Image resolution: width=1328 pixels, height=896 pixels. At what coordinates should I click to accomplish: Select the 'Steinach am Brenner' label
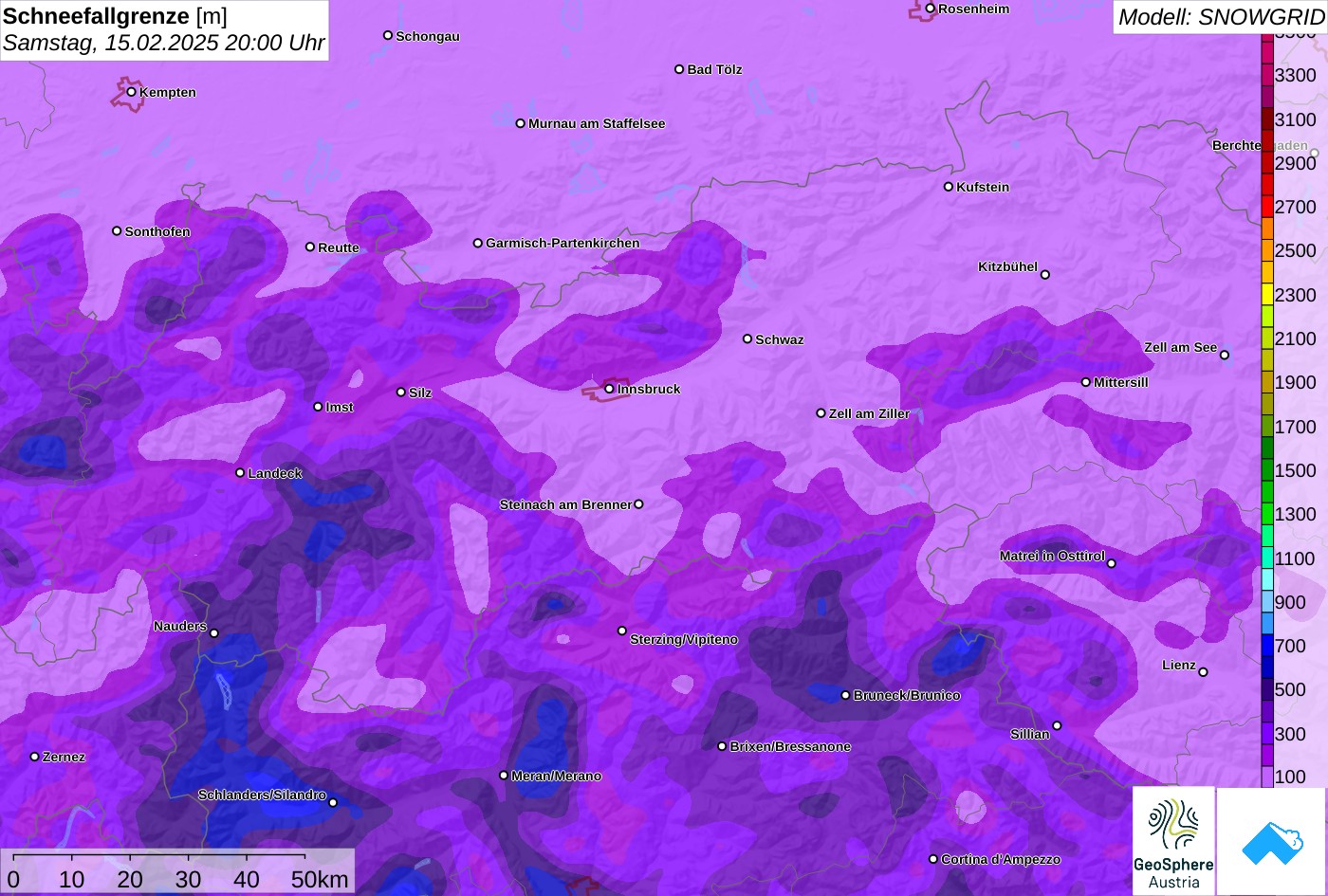[x=565, y=504]
